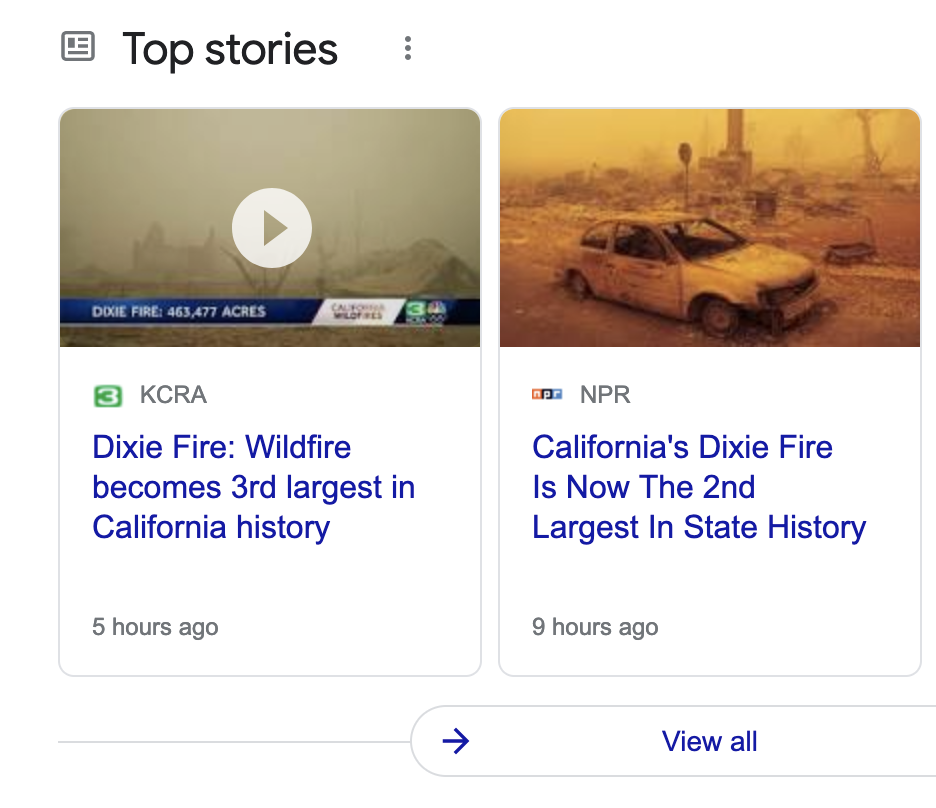This screenshot has width=936, height=808.
Task: Open the KCRA 3rd largest wildfire headline
Action: click(253, 487)
